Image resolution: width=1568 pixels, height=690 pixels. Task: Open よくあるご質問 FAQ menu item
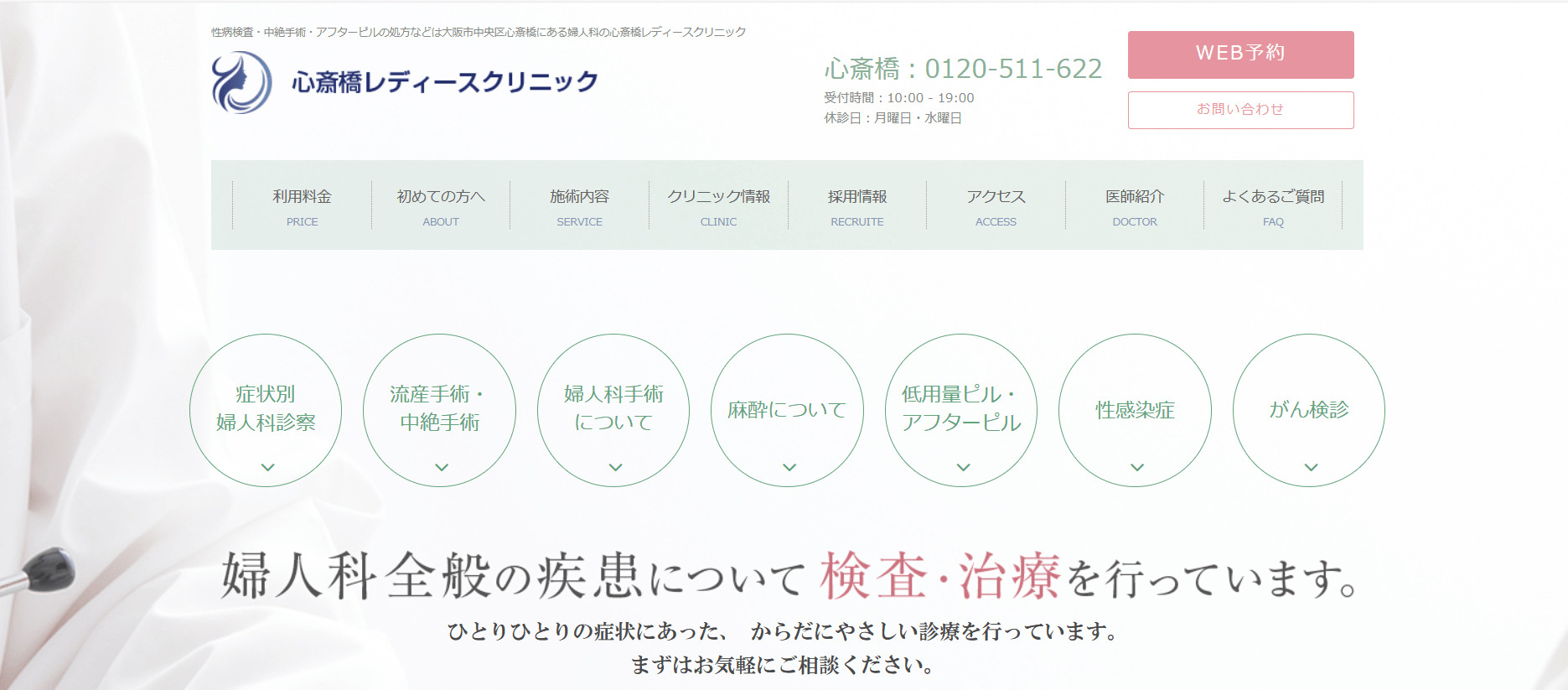[x=1273, y=206]
